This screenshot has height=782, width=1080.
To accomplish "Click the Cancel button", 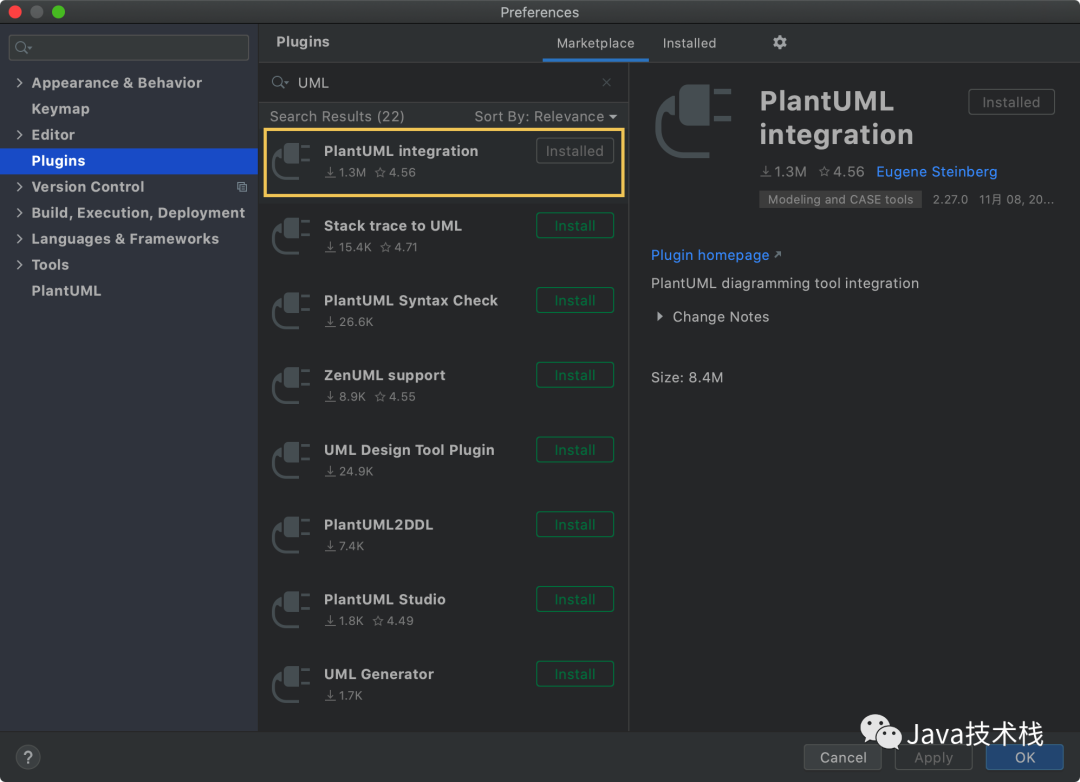I will coord(842,757).
